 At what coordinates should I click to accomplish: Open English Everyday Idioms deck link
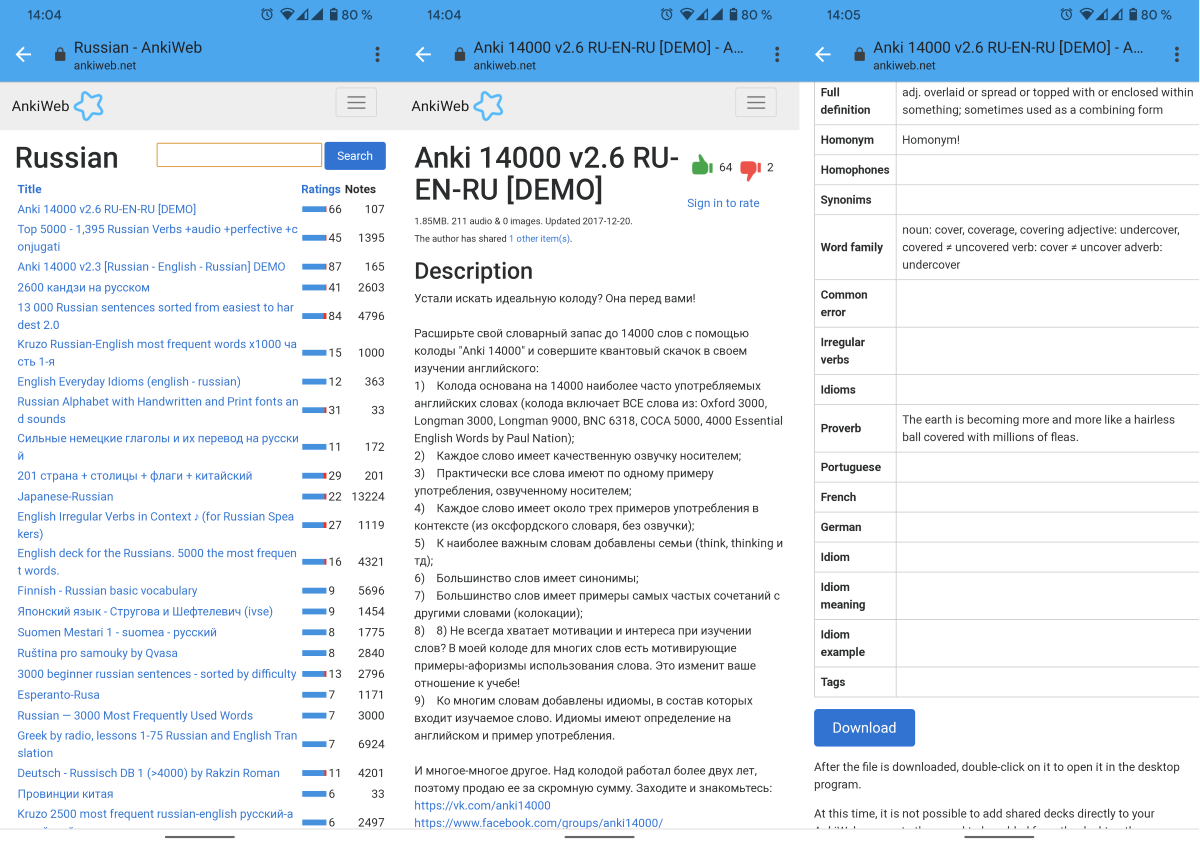[x=129, y=382]
